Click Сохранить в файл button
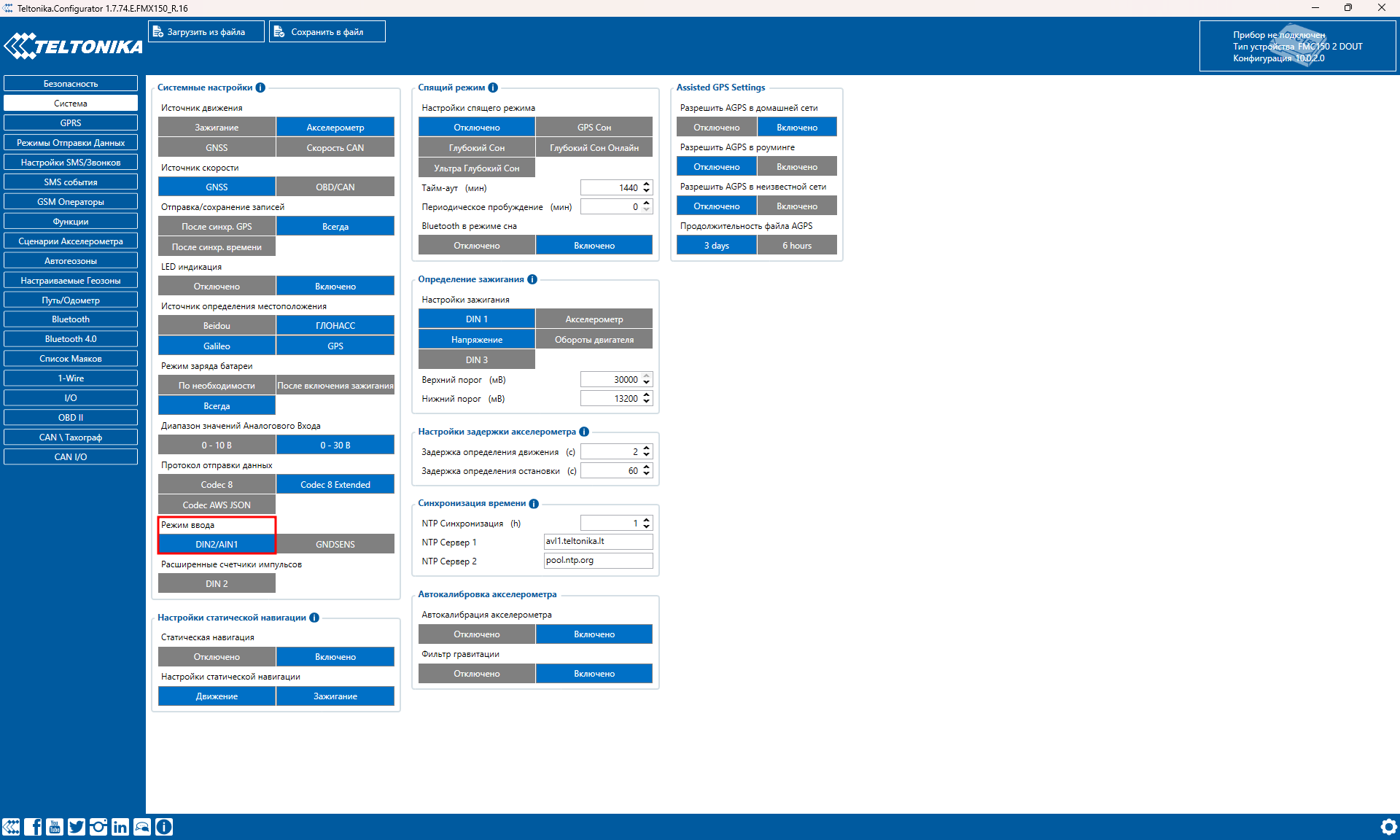 coord(327,32)
